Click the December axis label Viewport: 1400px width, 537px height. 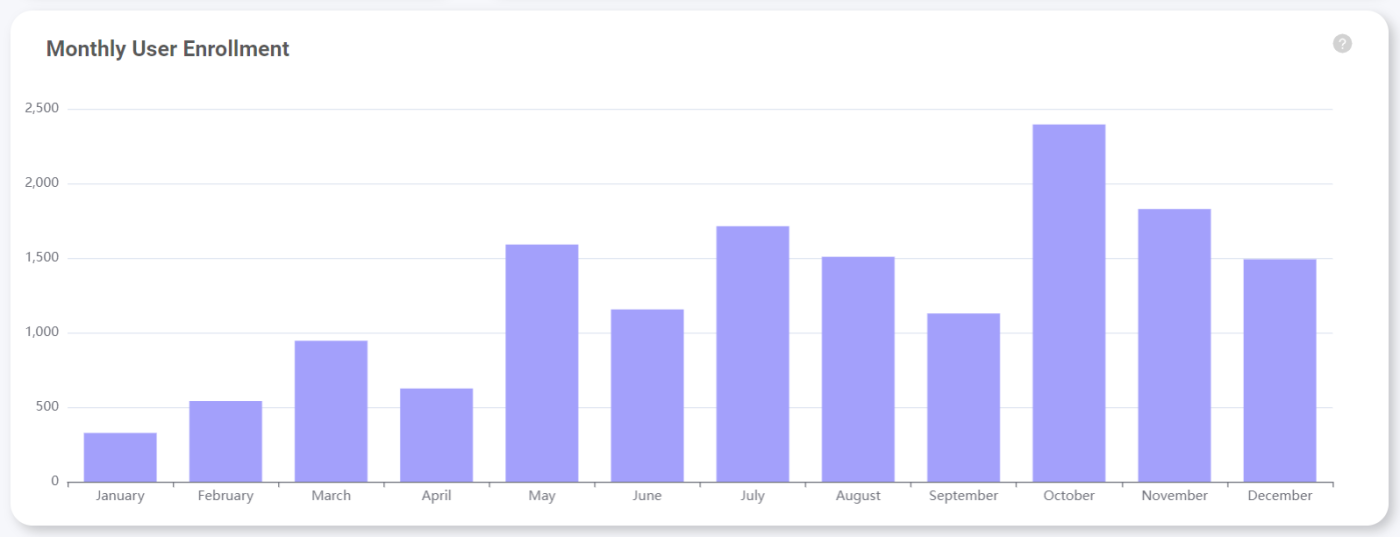tap(1280, 496)
